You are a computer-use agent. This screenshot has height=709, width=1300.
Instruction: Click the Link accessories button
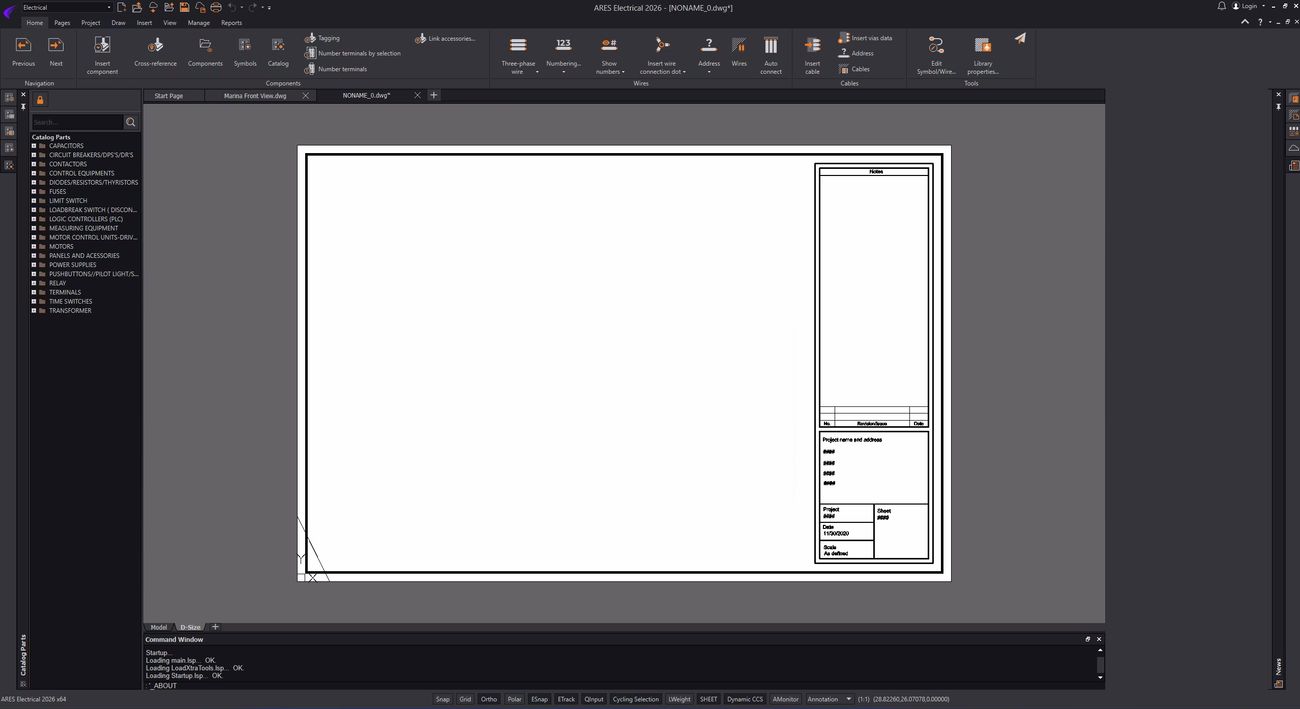[x=451, y=39]
